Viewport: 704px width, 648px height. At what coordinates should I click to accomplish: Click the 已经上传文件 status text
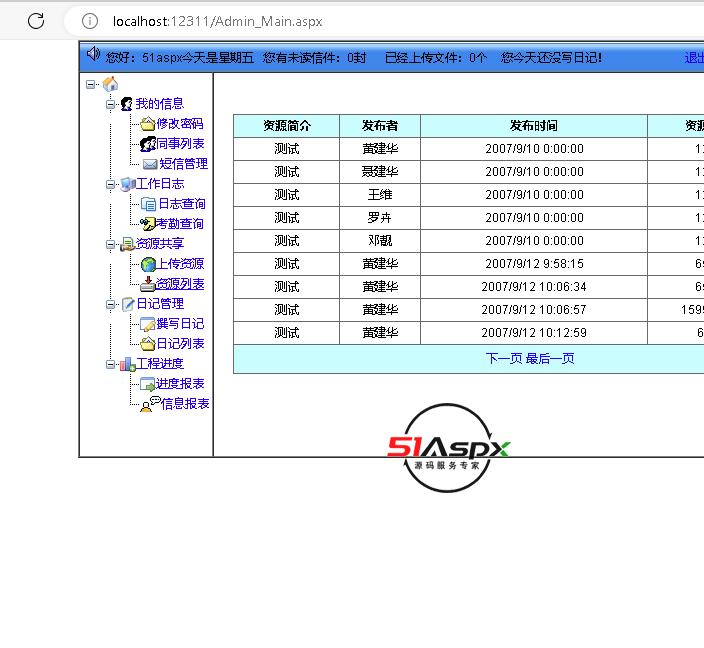(436, 57)
